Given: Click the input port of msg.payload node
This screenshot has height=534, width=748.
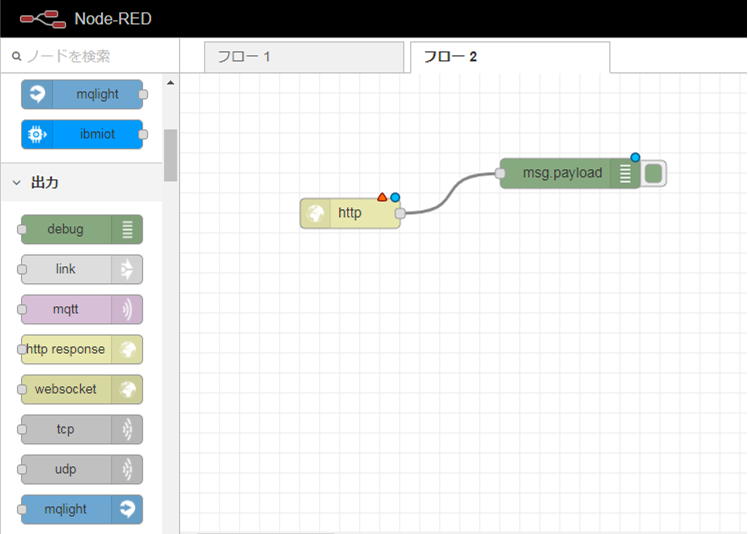Looking at the screenshot, I should pyautogui.click(x=500, y=173).
